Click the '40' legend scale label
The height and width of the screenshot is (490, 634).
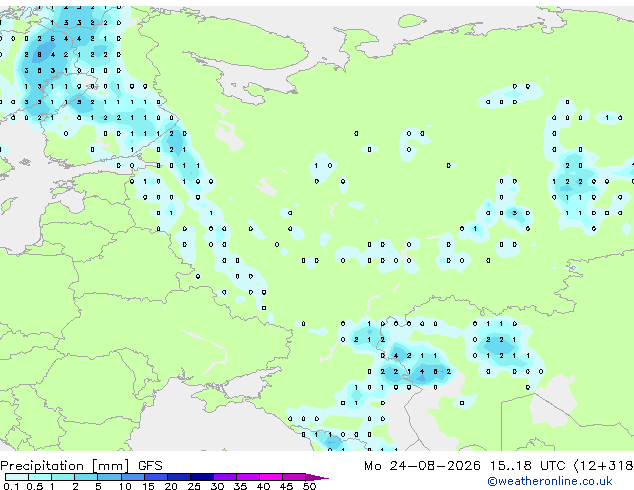coord(263,486)
